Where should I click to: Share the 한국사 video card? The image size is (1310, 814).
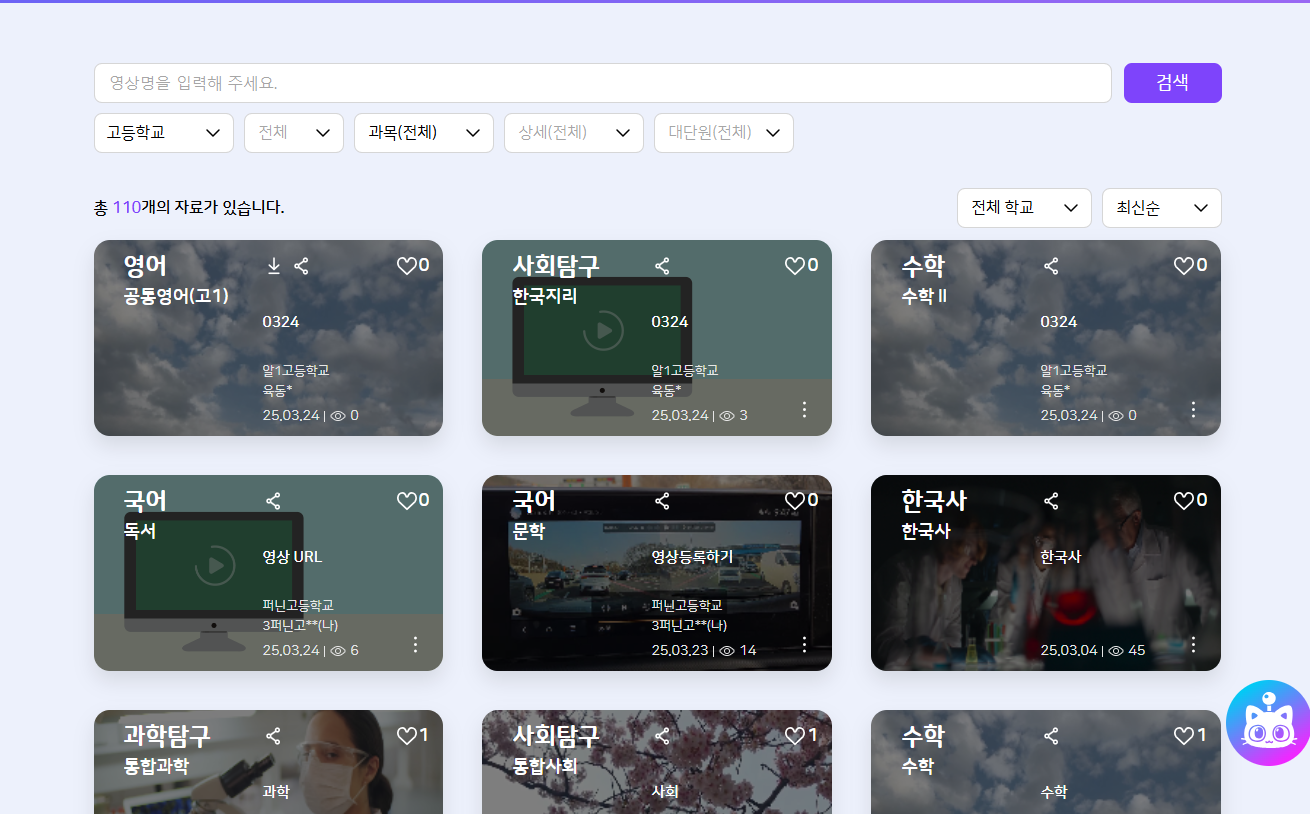click(x=1051, y=501)
